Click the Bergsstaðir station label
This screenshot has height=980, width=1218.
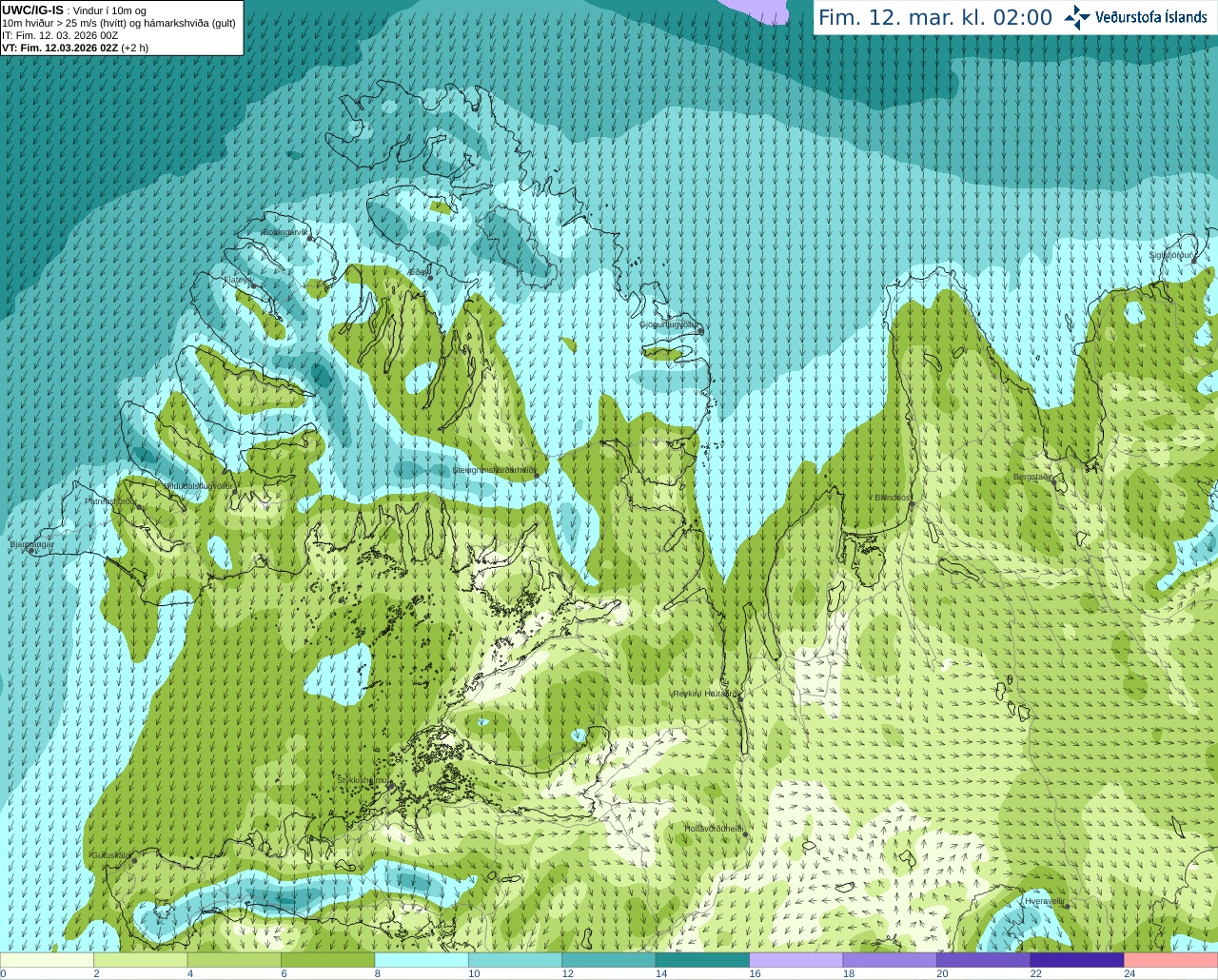click(x=1032, y=477)
